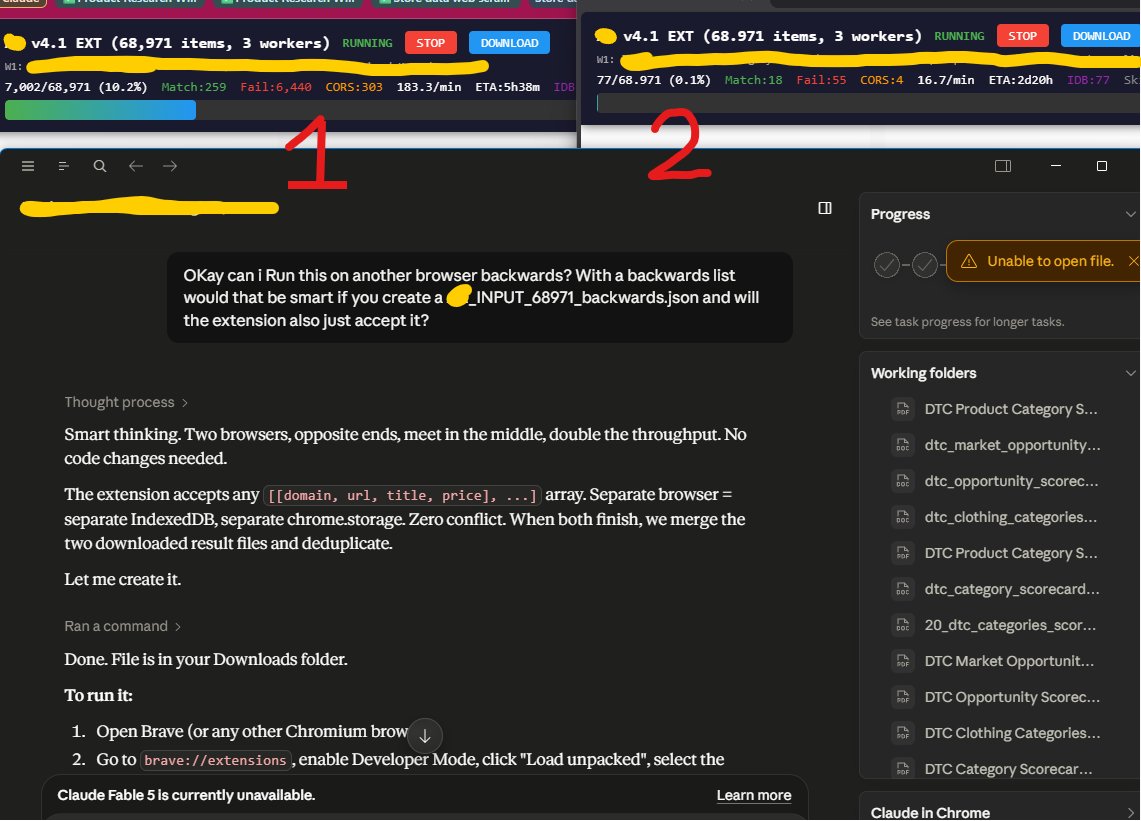This screenshot has height=821, width=1141.
Task: Click the file icon beside dtc_clothing_categories
Action: tap(903, 517)
